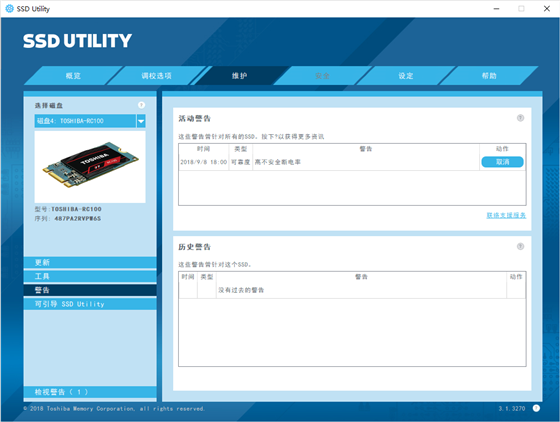Viewport: 560px width, 422px height.
Task: Click help icon in 活动警告 panel
Action: (520, 118)
